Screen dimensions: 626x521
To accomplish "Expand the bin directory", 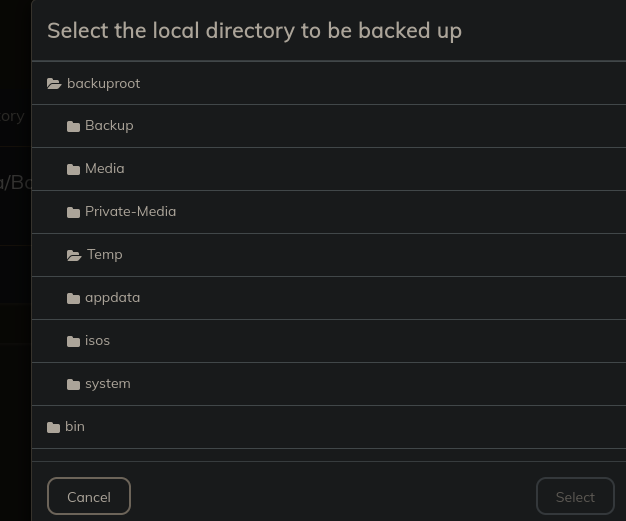I will (75, 426).
